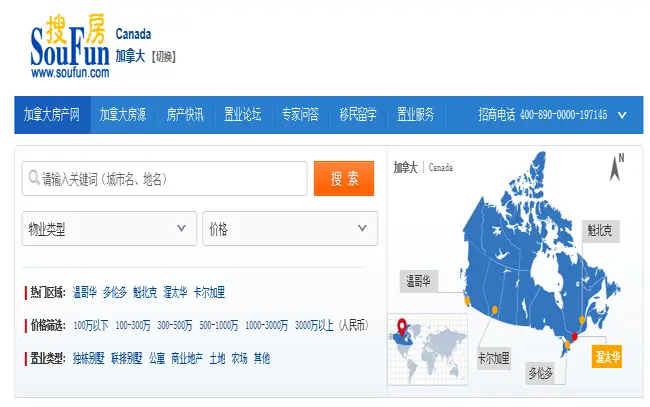Screen dimensions: 650x407
Task: Select hot region 多伦多 link
Action: 115,293
